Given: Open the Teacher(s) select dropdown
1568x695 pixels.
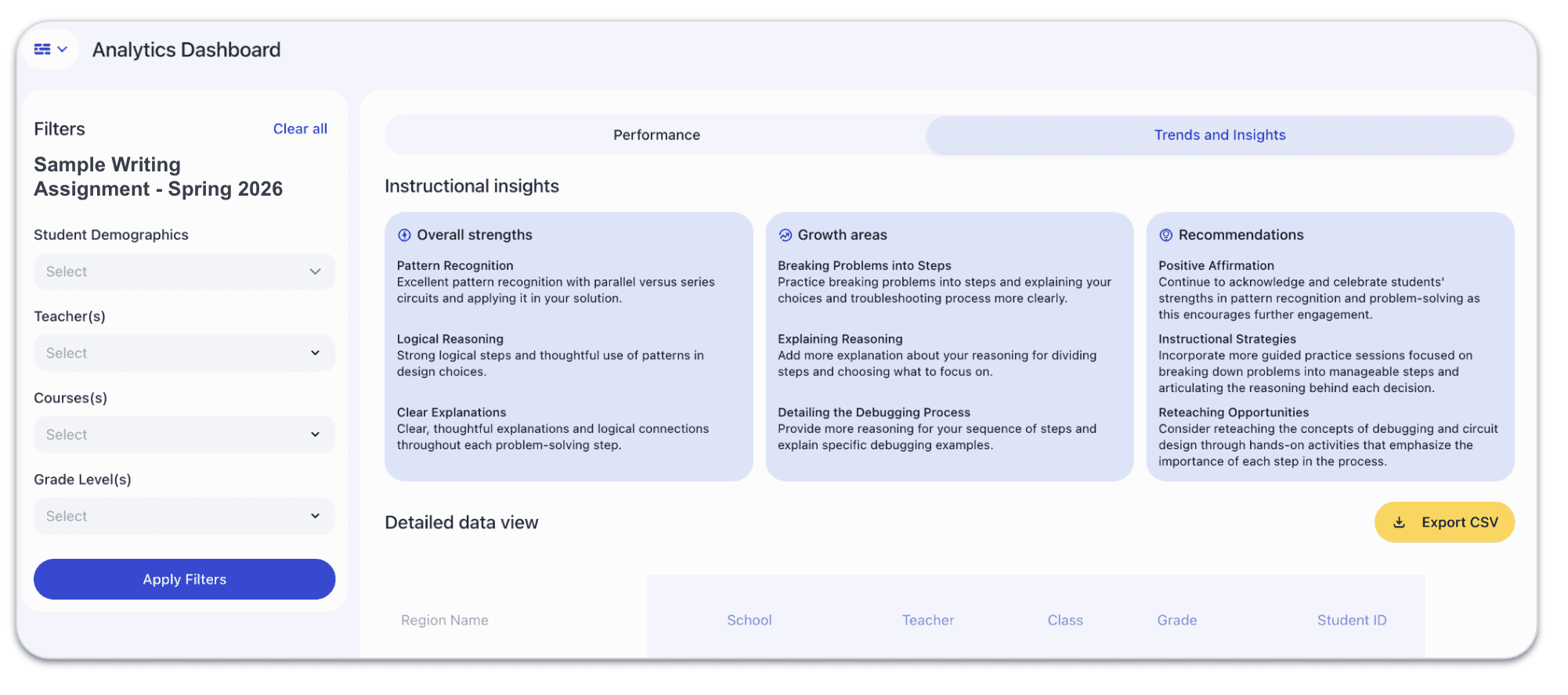Looking at the screenshot, I should [x=184, y=353].
